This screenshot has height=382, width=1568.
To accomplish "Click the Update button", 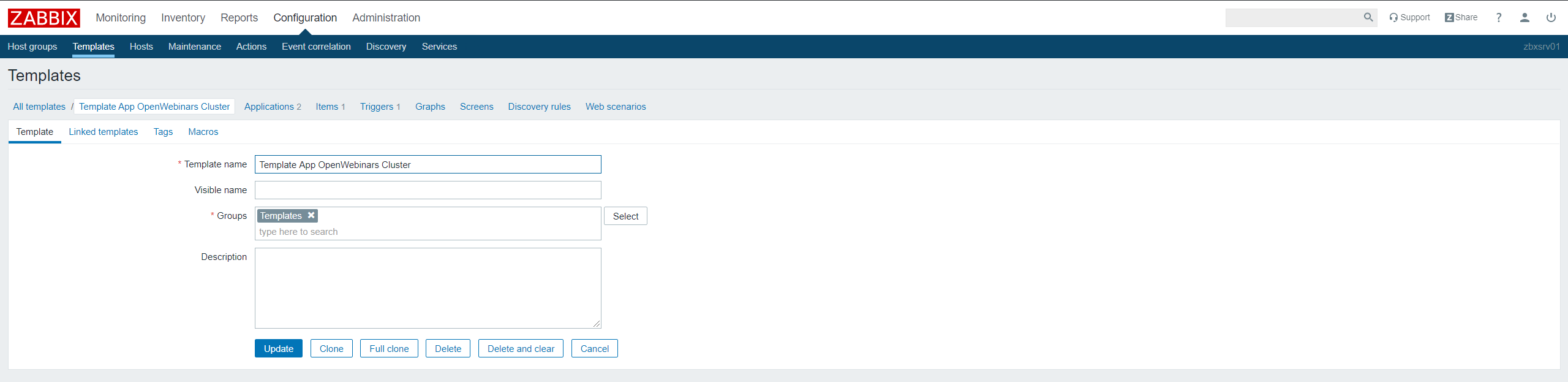I will point(279,348).
